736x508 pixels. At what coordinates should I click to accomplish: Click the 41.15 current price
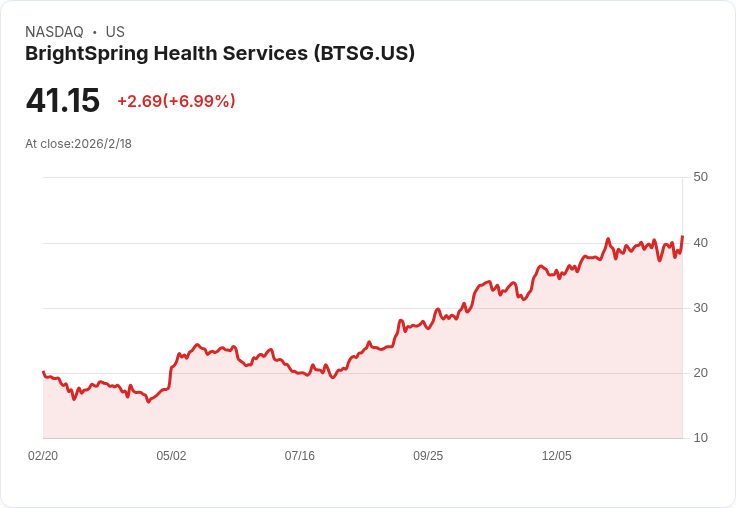[x=62, y=100]
